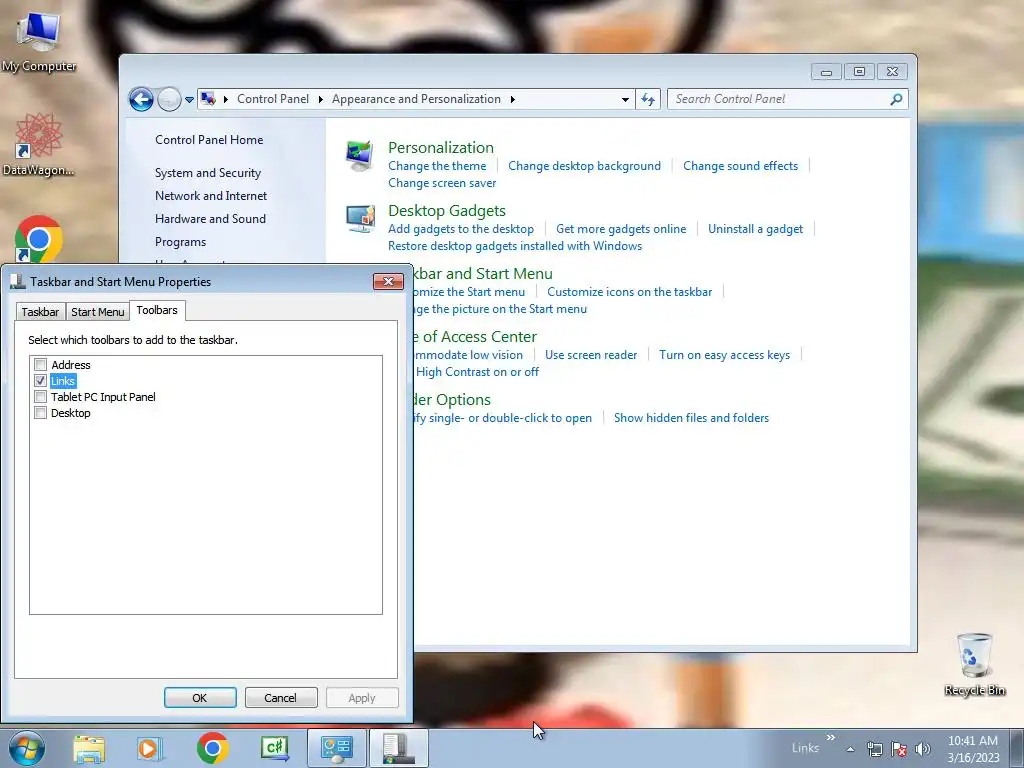This screenshot has width=1024, height=768.
Task: Open Programs category
Action: tap(180, 242)
